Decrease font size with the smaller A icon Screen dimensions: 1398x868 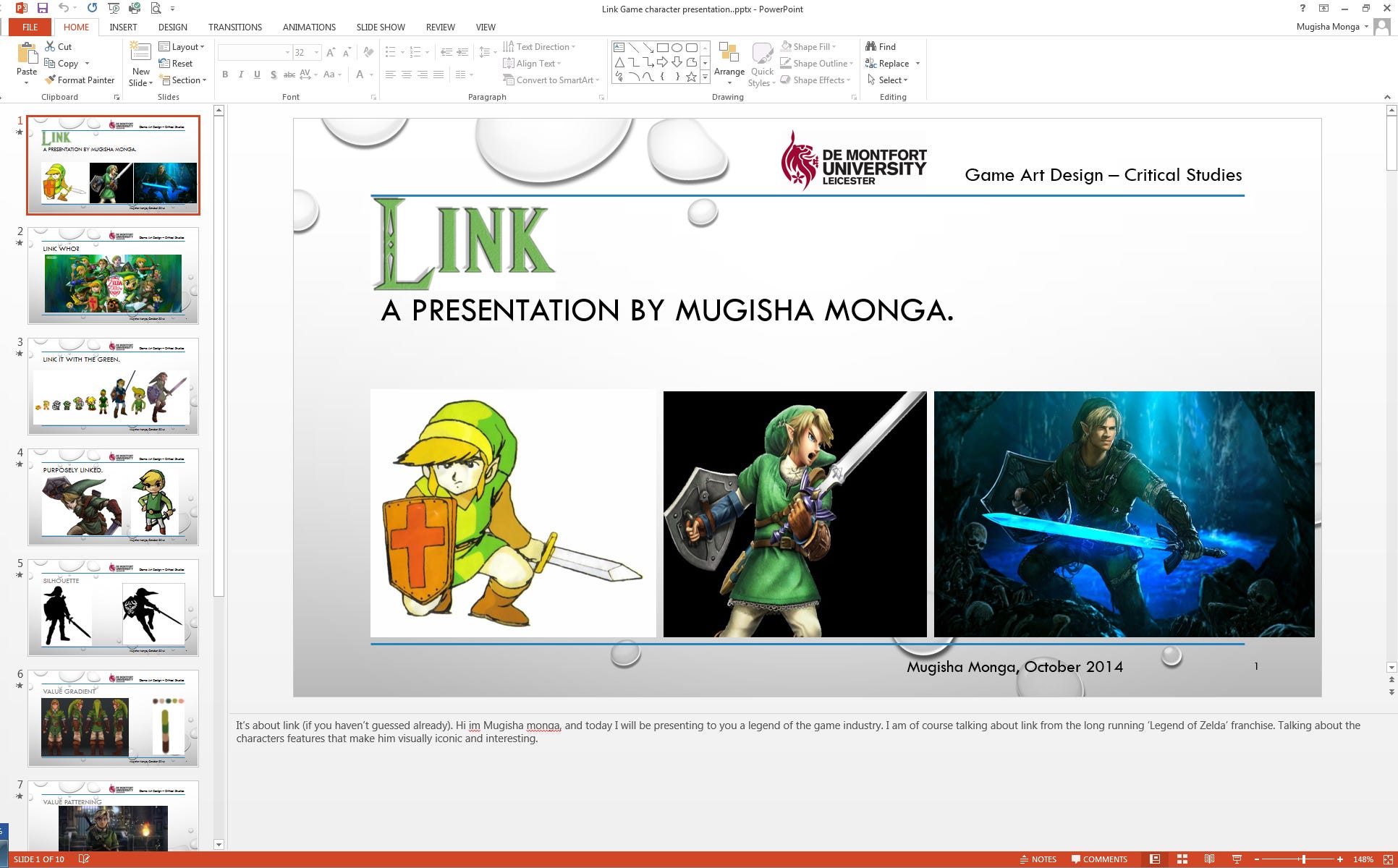pos(347,52)
